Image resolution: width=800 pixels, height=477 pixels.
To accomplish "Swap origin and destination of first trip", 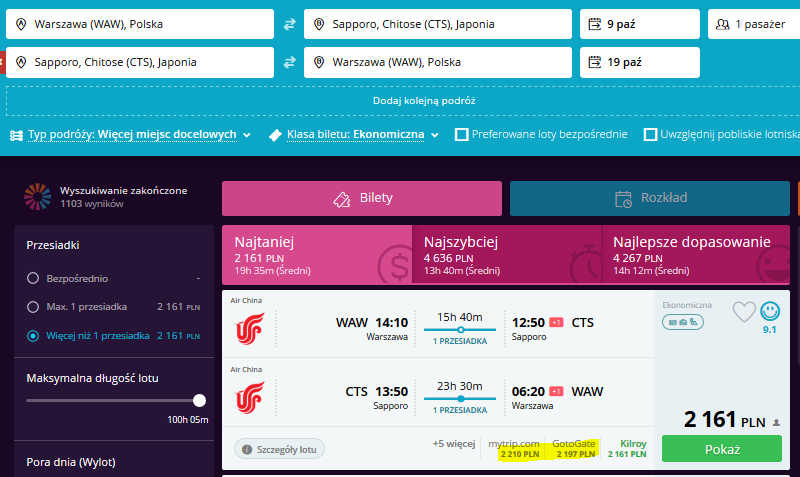I will [x=289, y=24].
